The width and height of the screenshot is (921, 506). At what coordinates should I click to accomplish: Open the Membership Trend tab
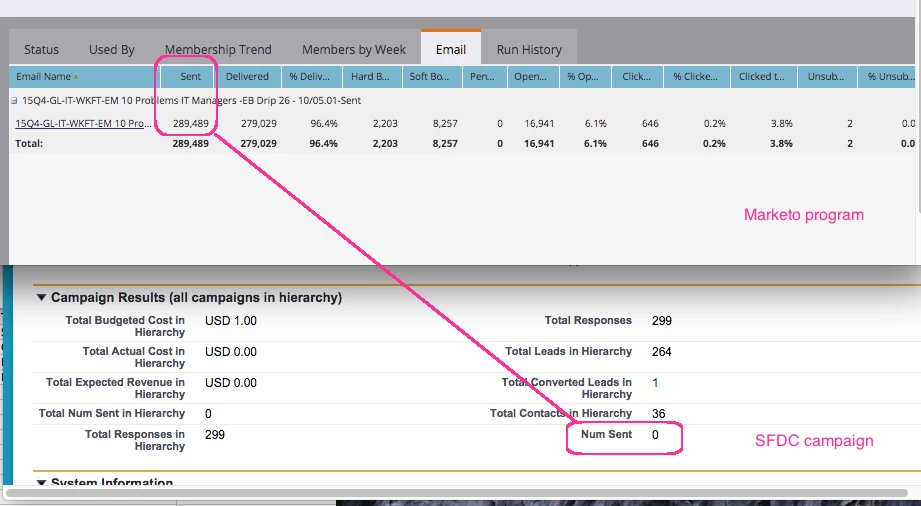218,49
